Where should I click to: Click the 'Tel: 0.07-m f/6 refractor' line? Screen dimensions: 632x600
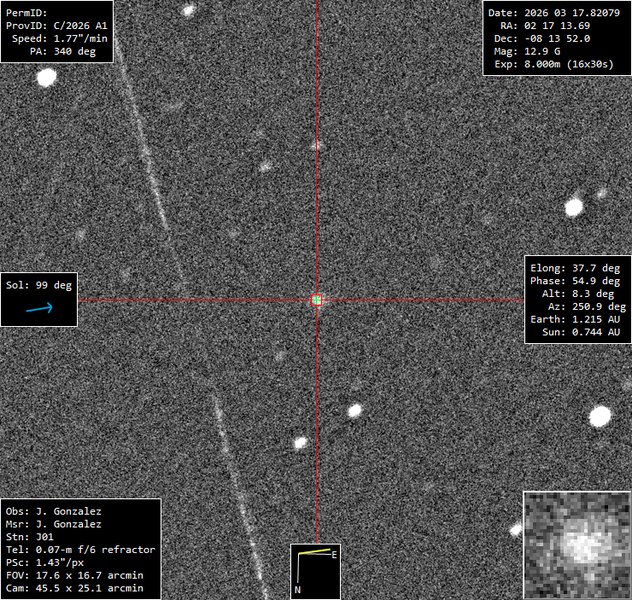tap(81, 550)
